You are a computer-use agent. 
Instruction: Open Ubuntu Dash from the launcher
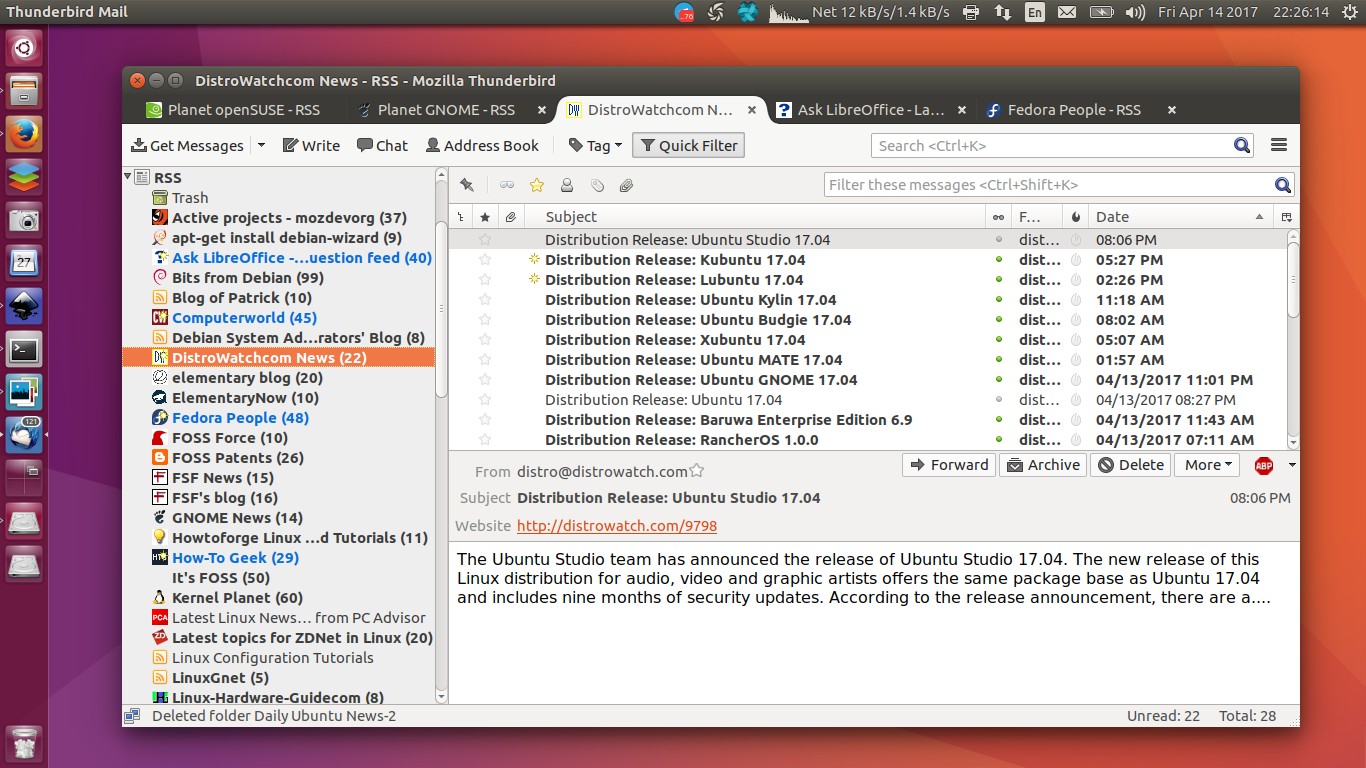coord(24,47)
